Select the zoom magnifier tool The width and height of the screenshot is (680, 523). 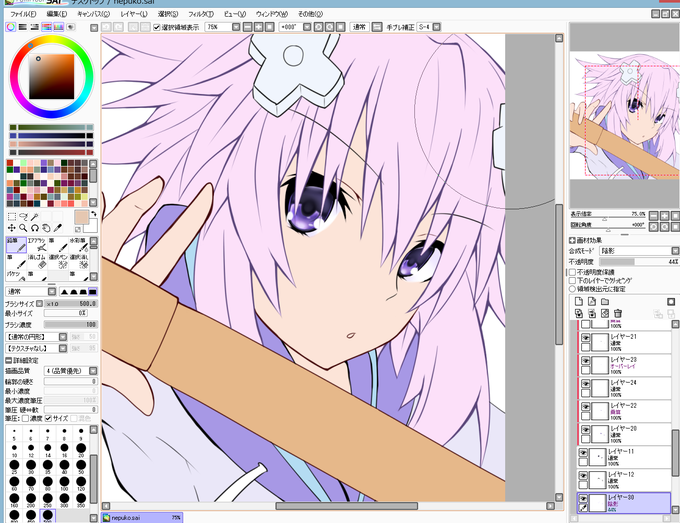[23, 228]
